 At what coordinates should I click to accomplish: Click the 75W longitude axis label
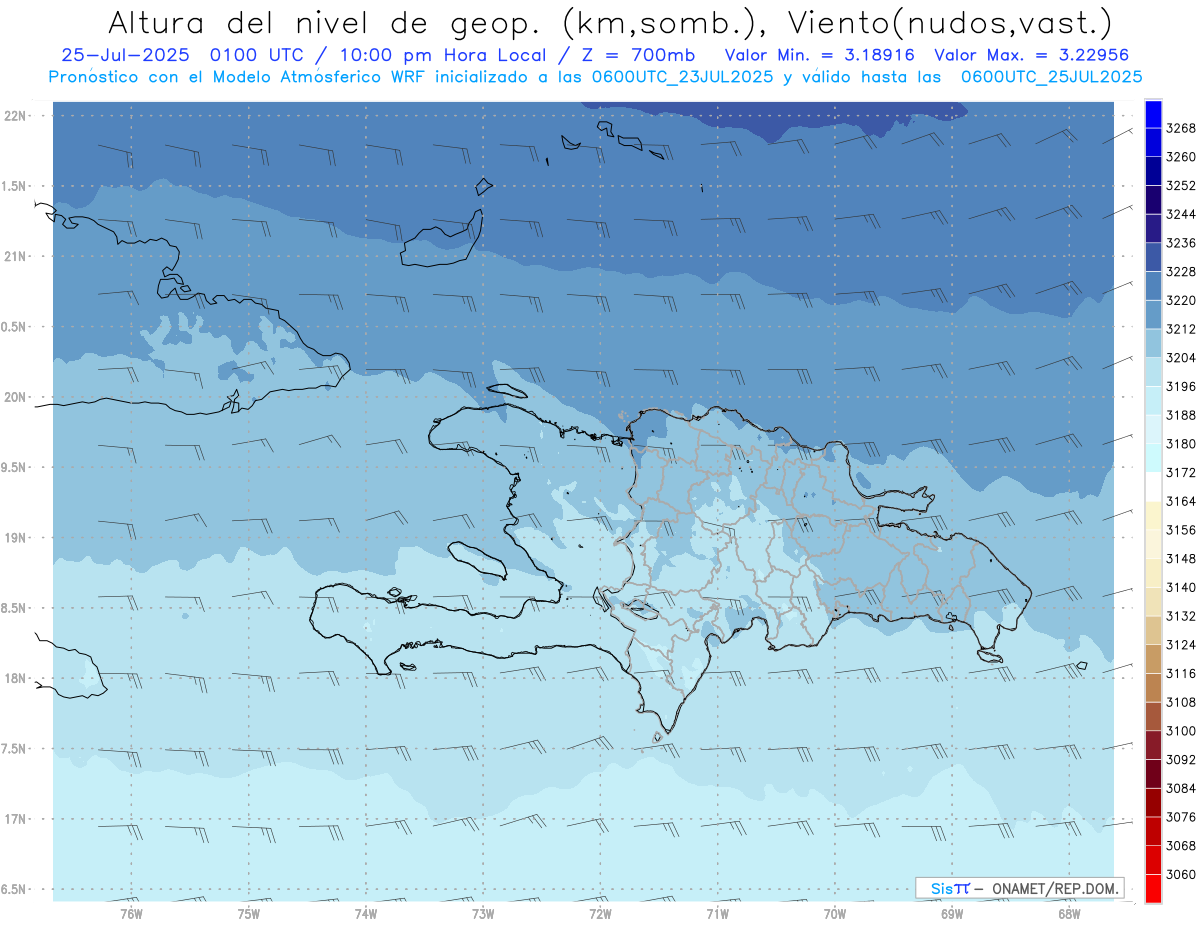click(249, 913)
